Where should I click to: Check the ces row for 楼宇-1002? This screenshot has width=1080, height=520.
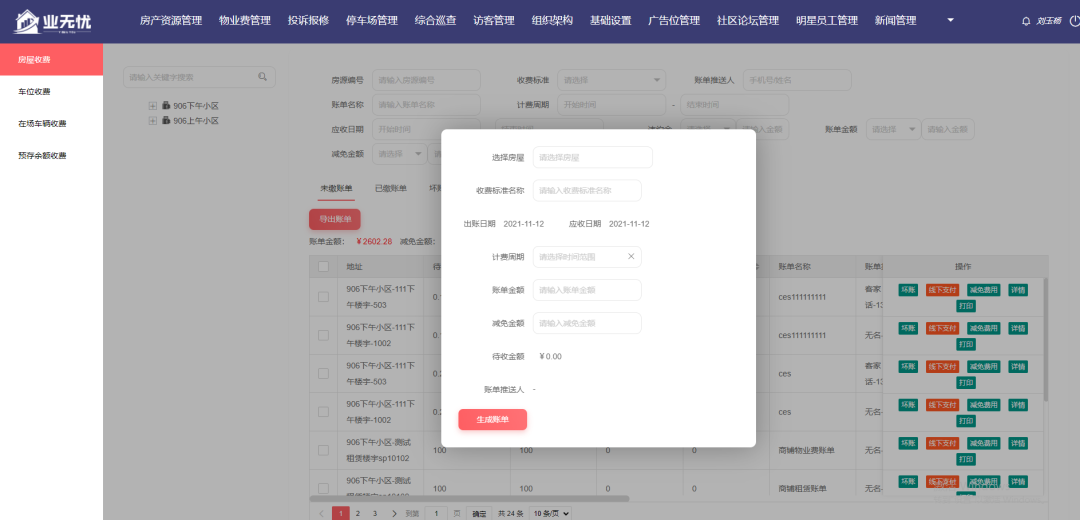click(323, 412)
